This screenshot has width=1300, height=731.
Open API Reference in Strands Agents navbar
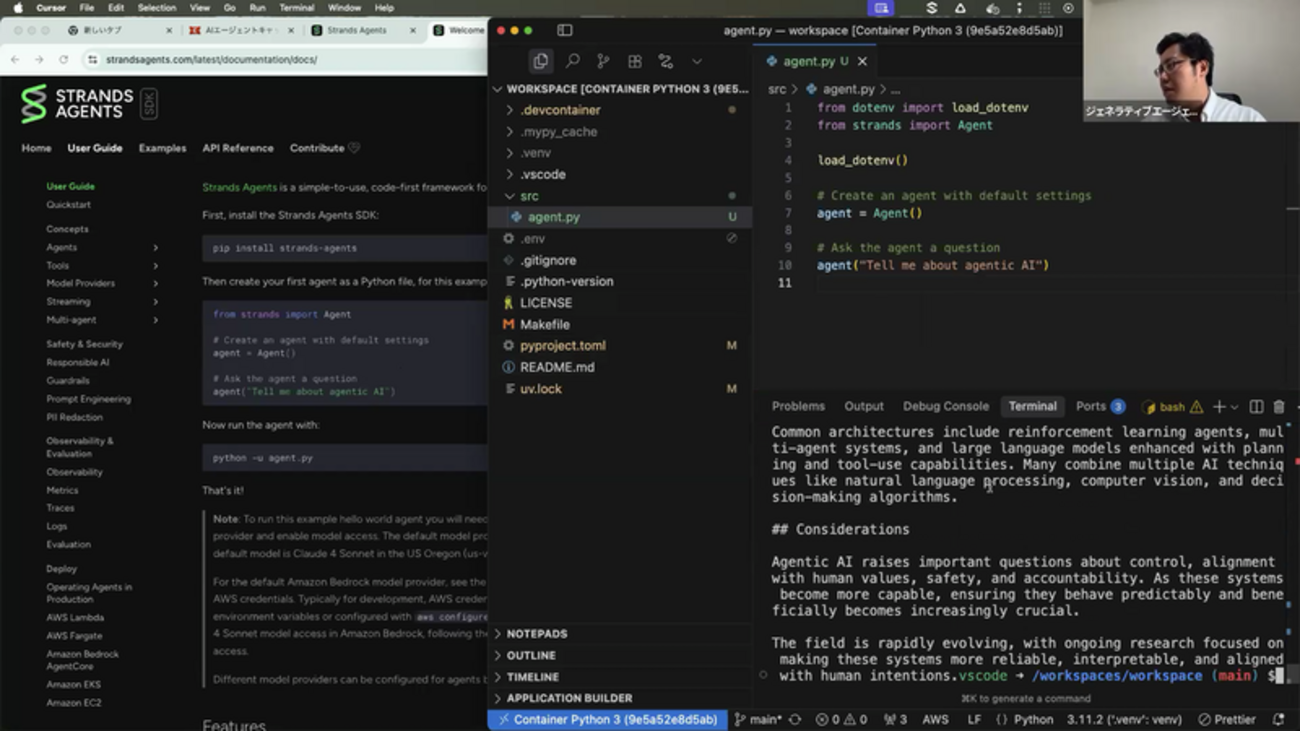click(237, 148)
